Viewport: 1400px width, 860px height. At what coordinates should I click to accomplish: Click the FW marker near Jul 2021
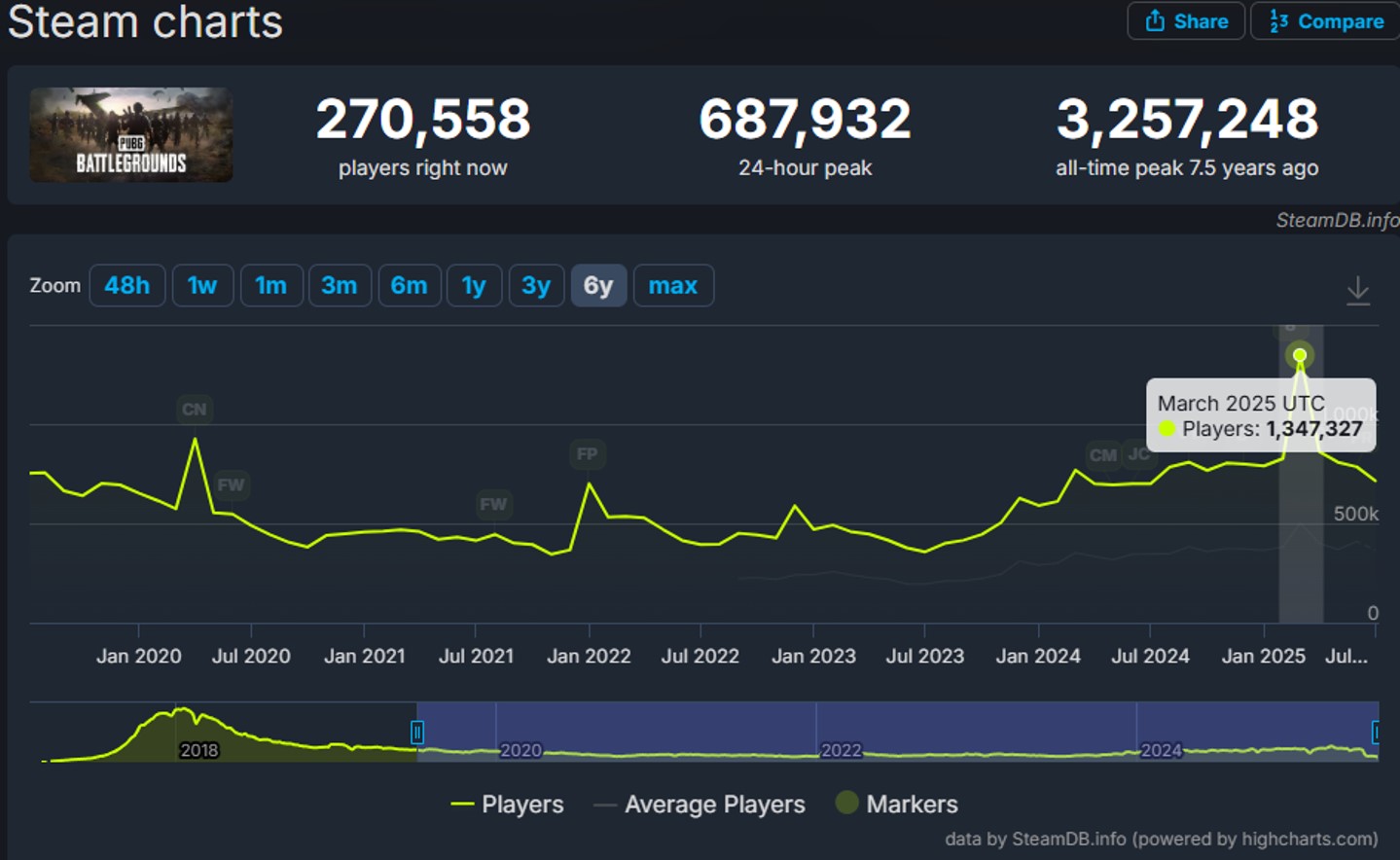pos(493,504)
